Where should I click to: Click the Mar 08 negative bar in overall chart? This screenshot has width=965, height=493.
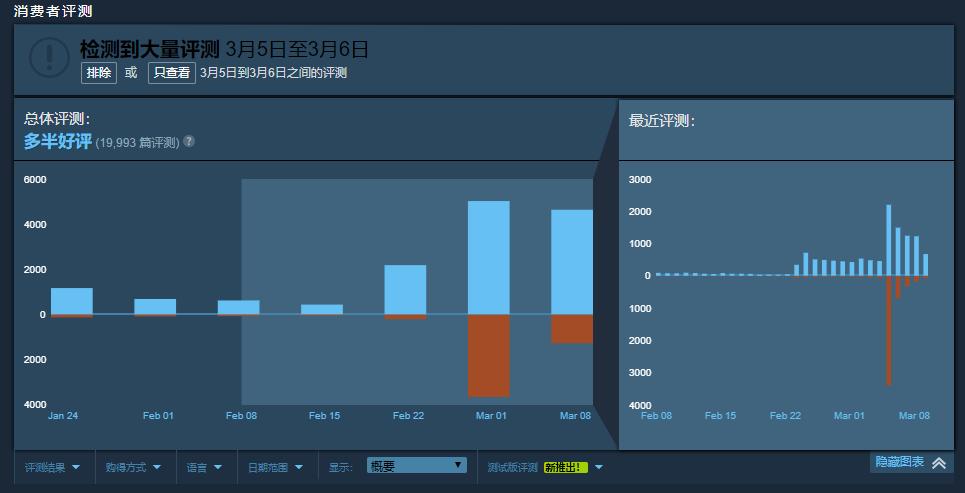click(x=572, y=329)
